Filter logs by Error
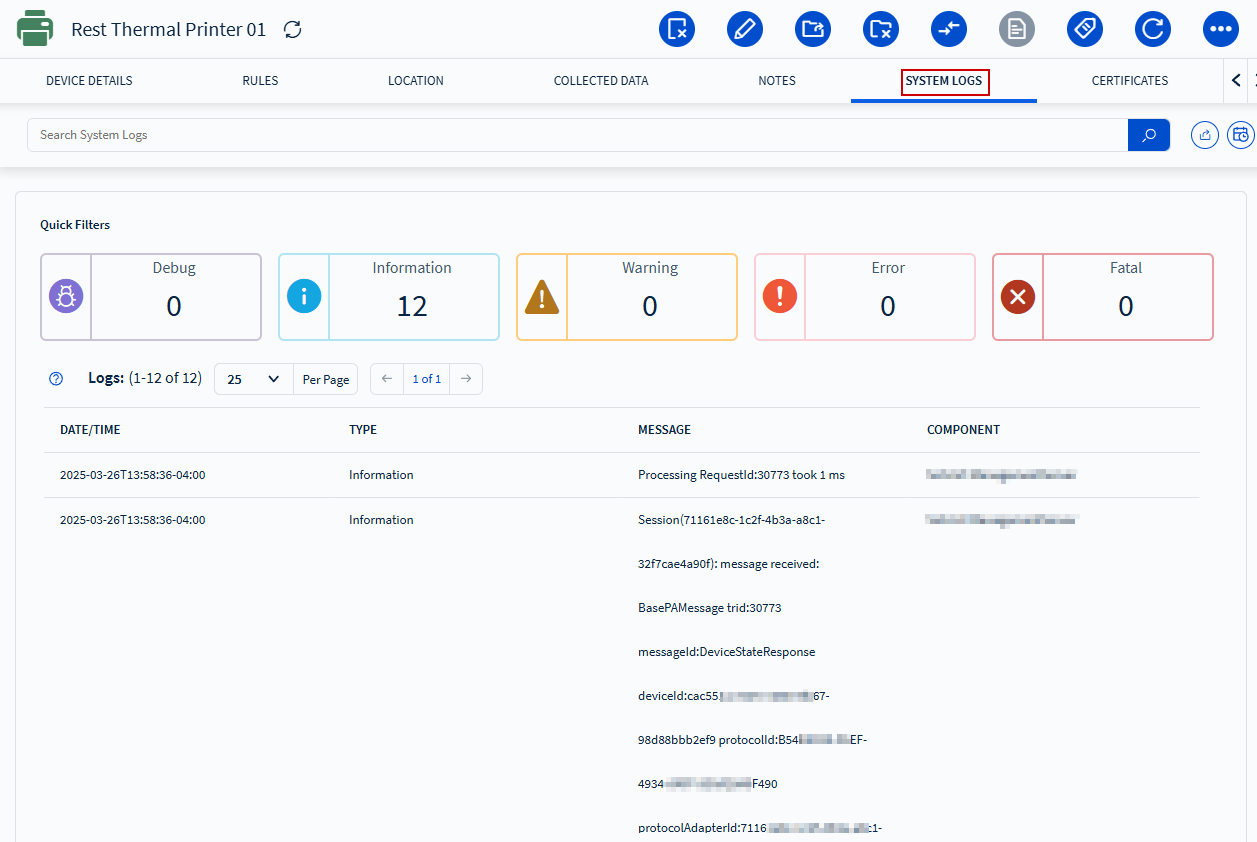This screenshot has width=1257, height=842. tap(865, 297)
